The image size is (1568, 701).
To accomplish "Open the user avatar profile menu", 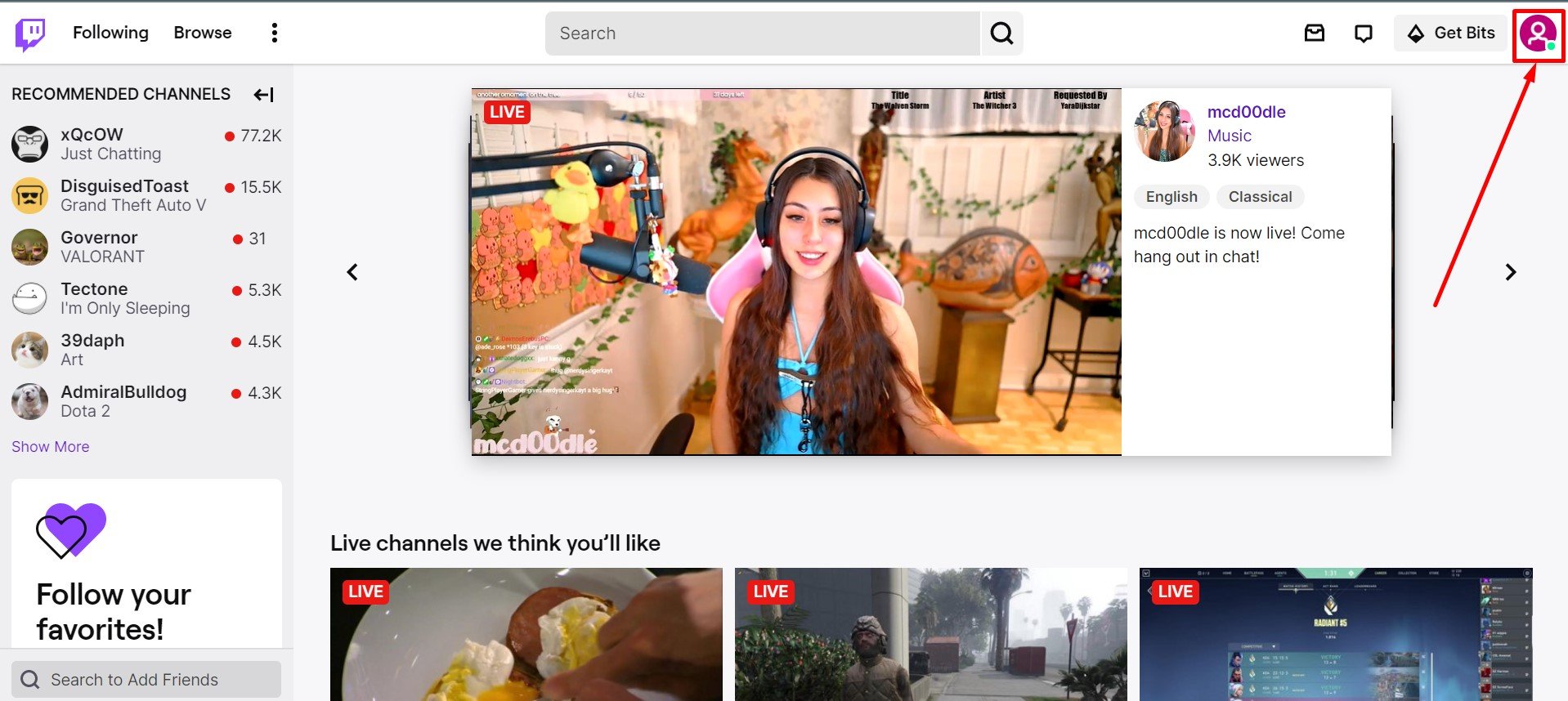I will 1538,34.
